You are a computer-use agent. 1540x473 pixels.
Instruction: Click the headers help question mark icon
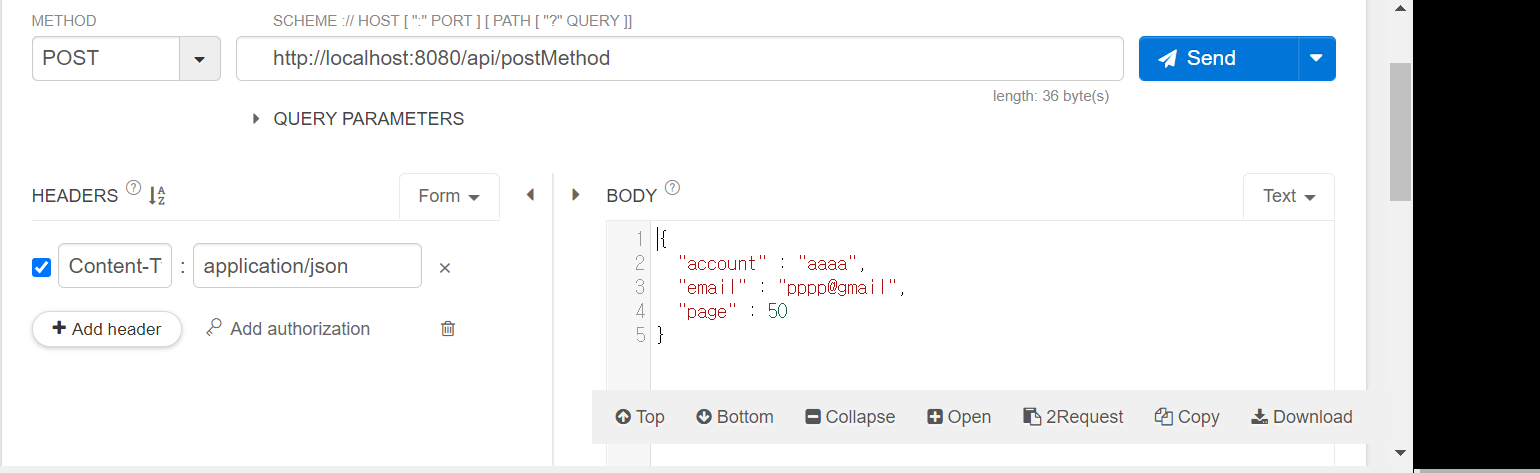coord(134,188)
